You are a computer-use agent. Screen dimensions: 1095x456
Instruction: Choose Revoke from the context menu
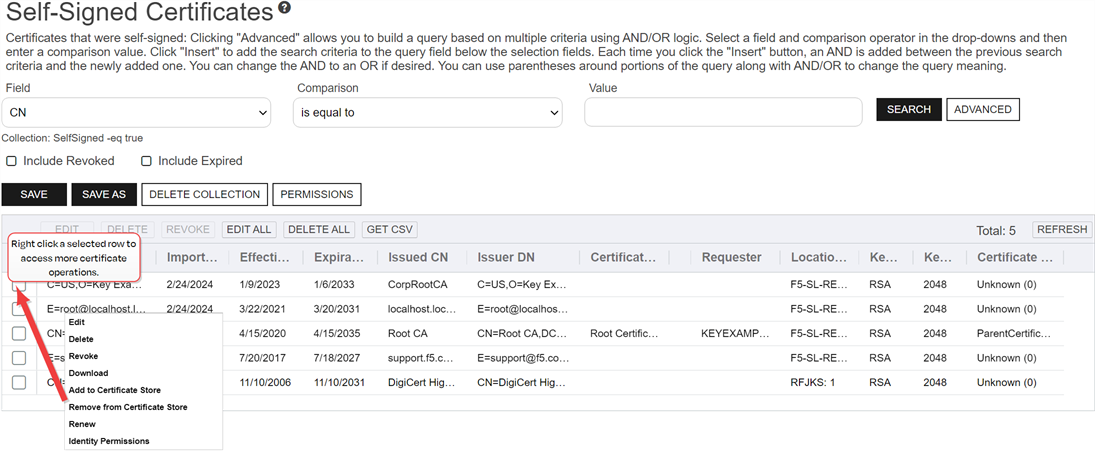83,356
